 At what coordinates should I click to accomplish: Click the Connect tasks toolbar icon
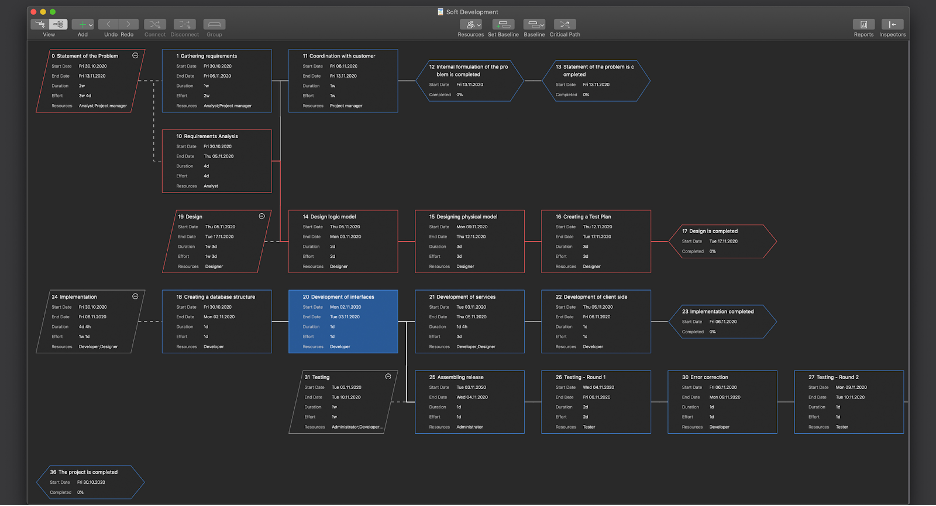tap(155, 24)
